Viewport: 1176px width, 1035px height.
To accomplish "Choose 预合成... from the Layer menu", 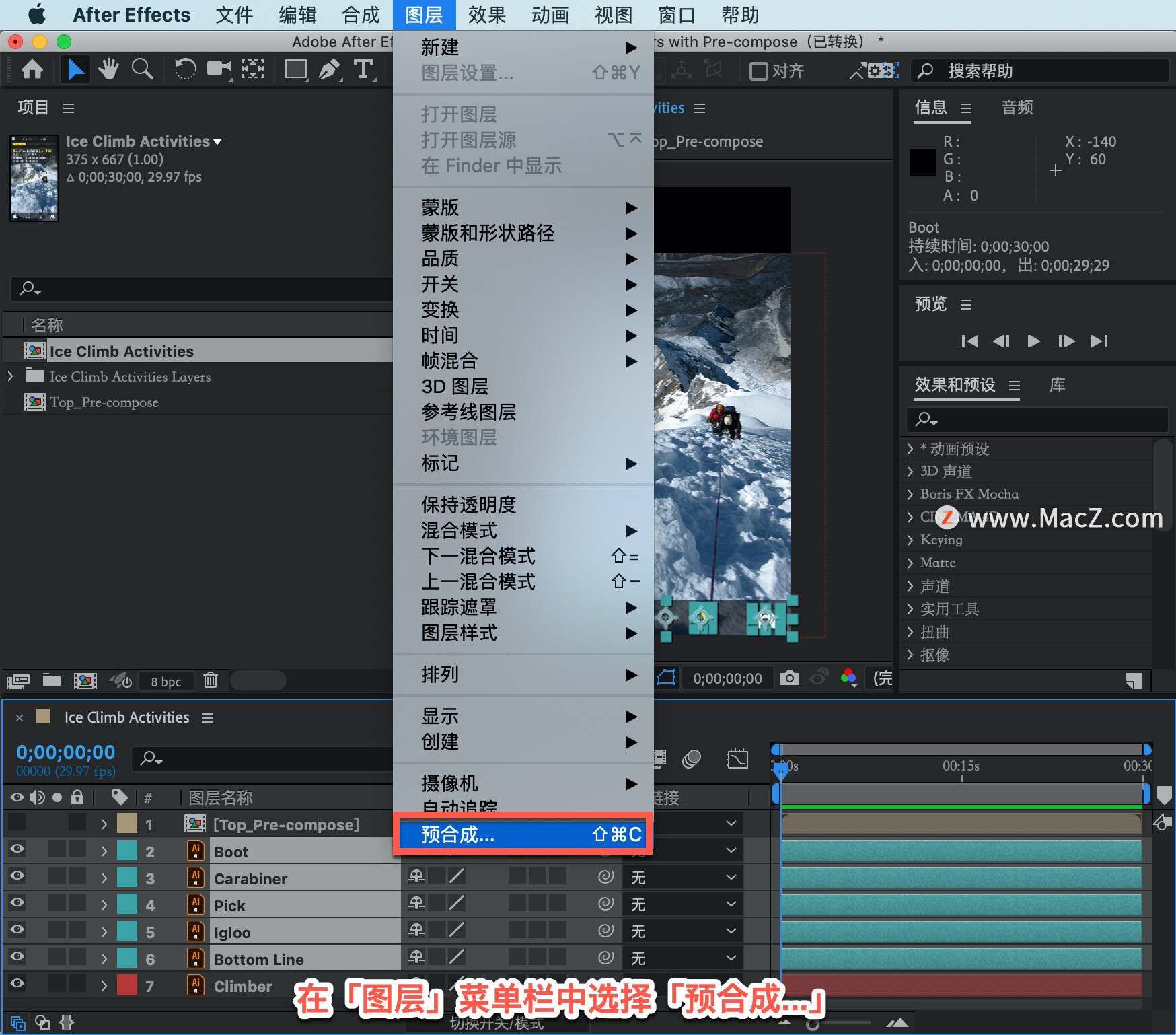I will coord(523,835).
